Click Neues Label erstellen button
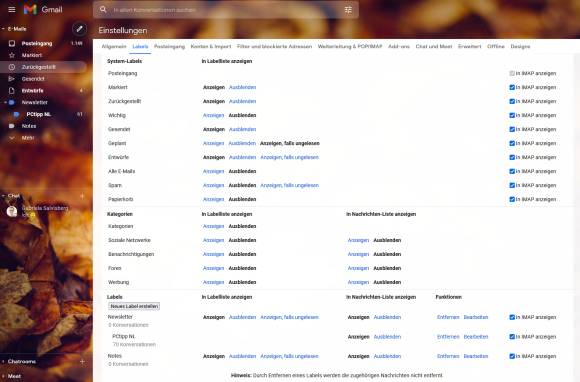Image resolution: width=580 pixels, height=382 pixels. (134, 306)
